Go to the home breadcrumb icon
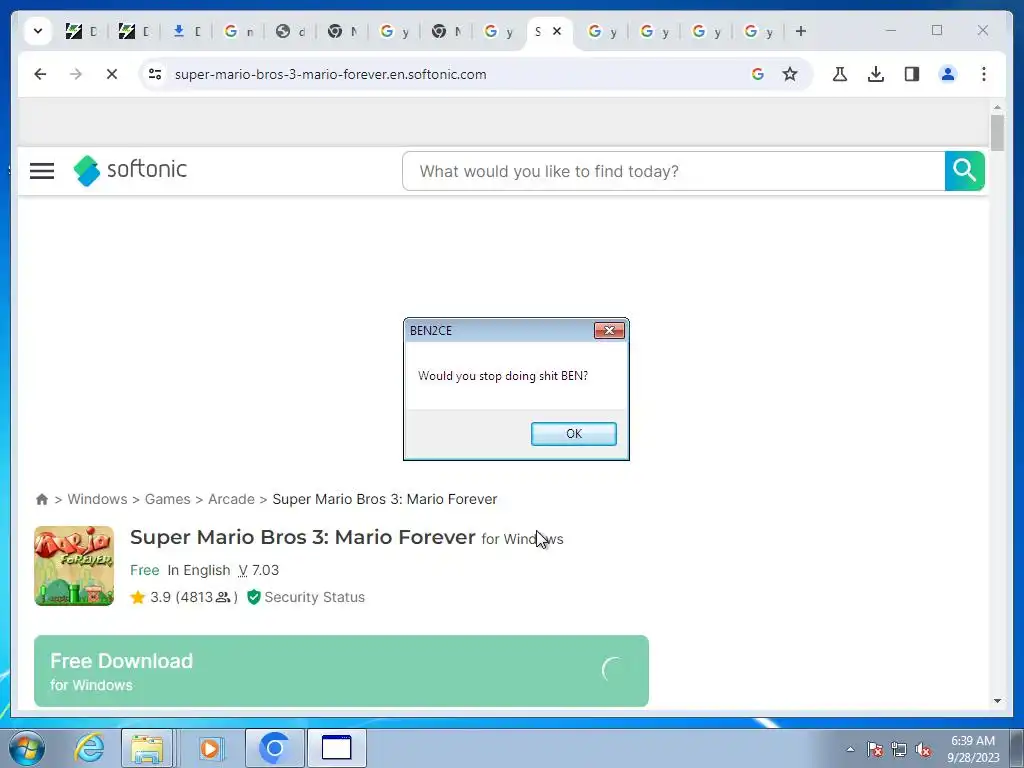This screenshot has width=1024, height=768. [x=42, y=500]
